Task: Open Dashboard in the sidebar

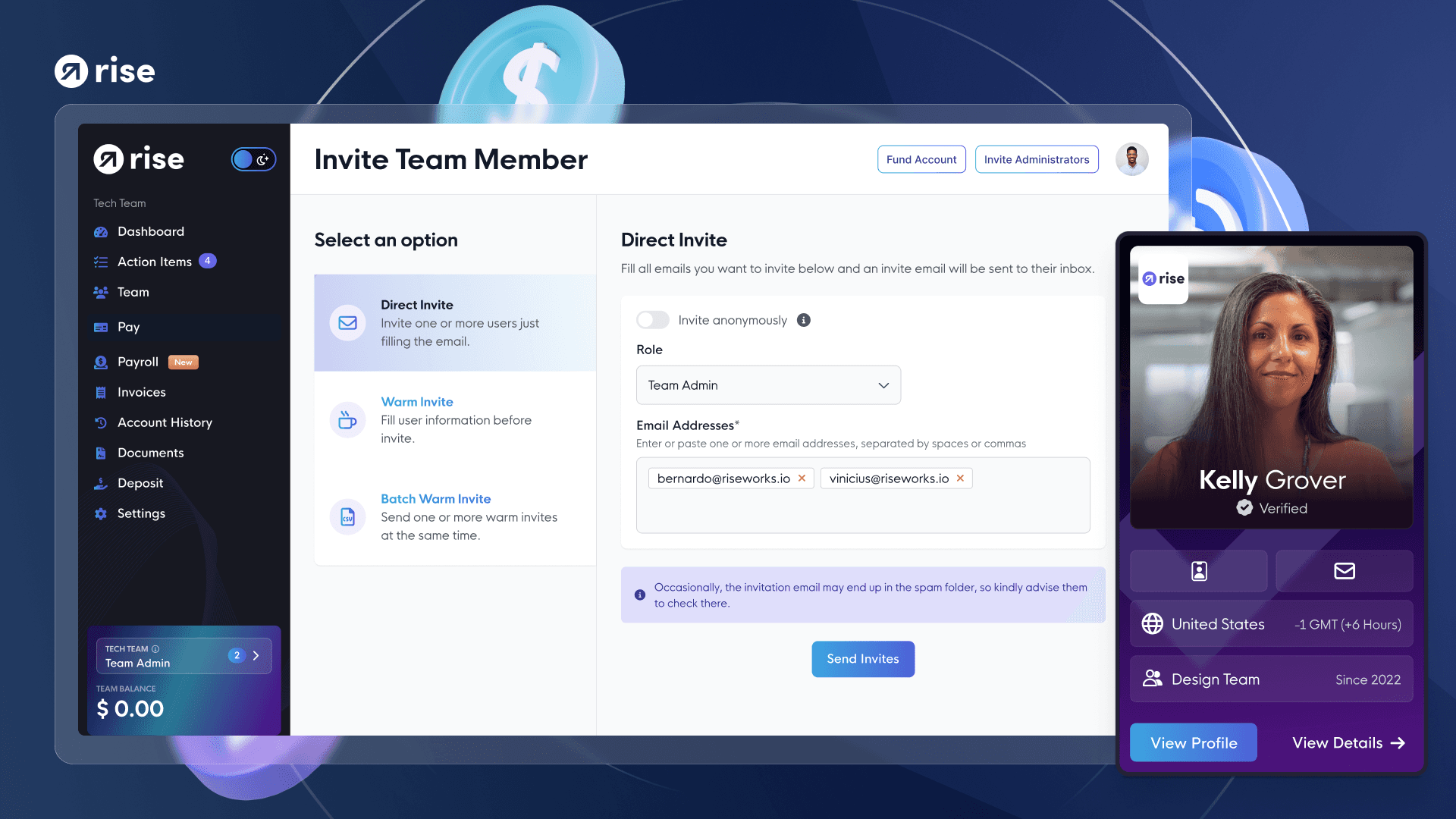Action: (151, 232)
